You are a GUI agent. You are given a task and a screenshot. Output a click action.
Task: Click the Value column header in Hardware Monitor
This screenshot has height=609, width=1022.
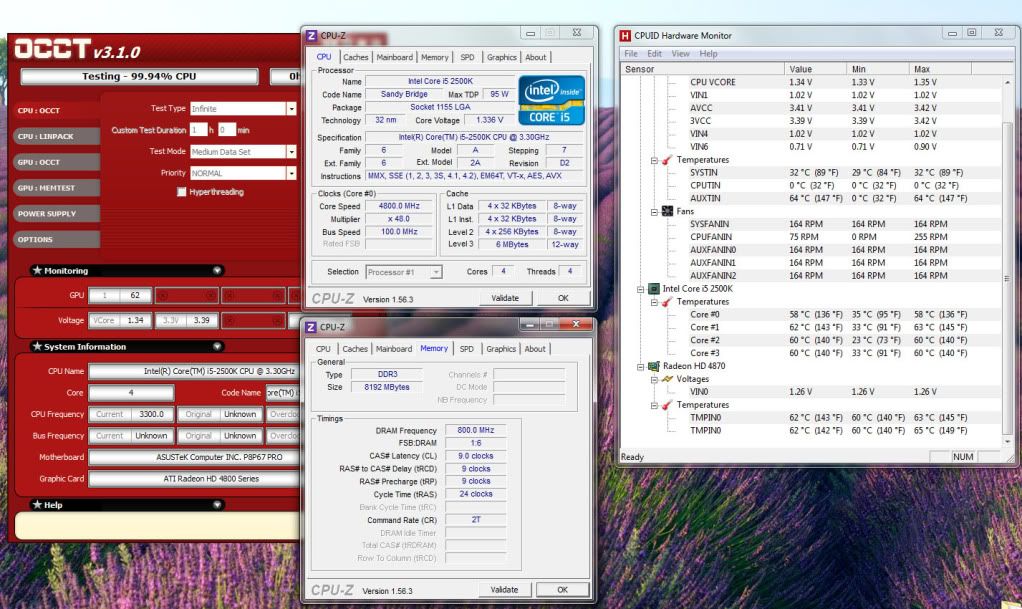pos(815,69)
